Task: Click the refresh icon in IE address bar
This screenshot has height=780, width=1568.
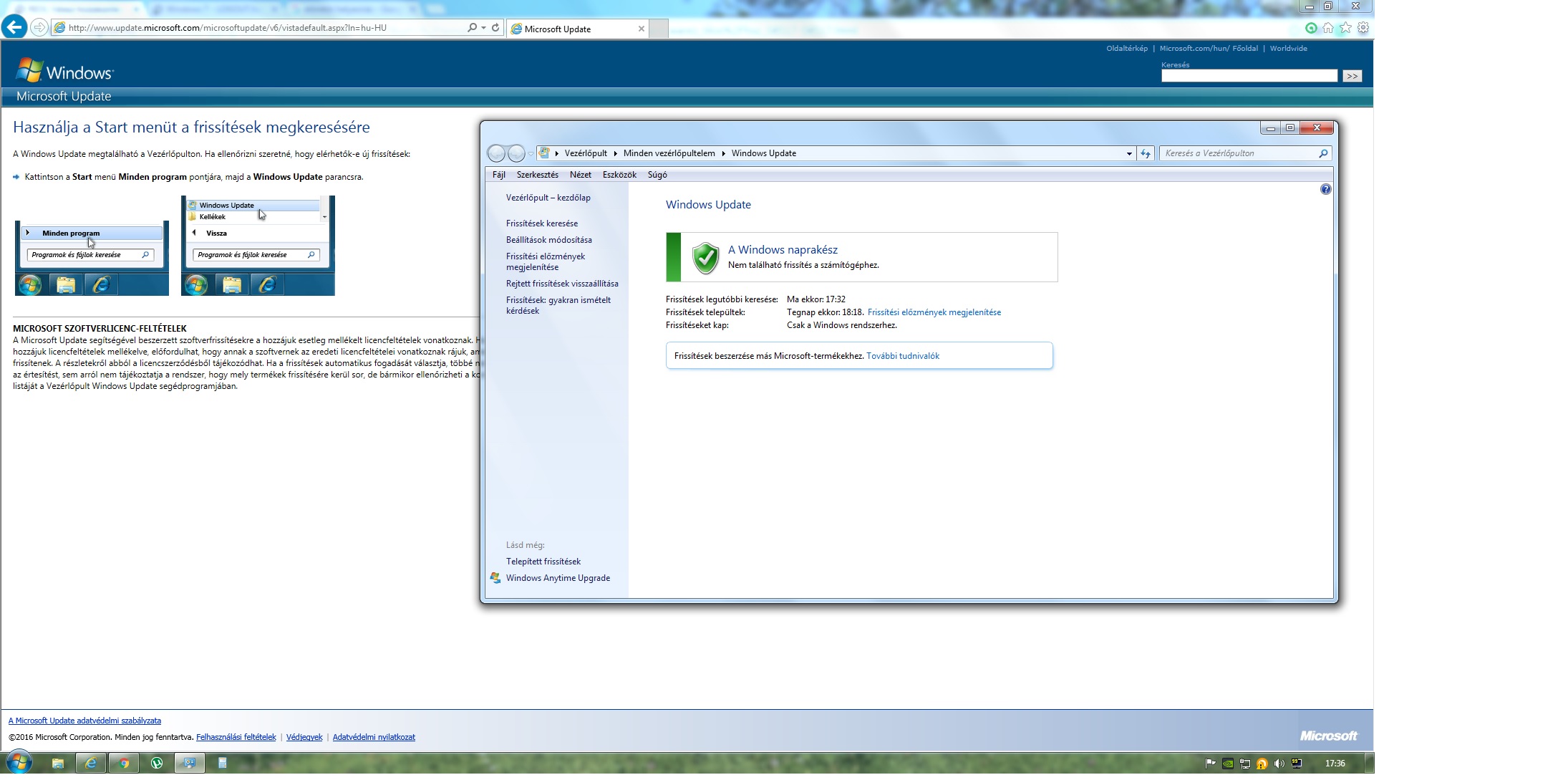Action: click(495, 27)
